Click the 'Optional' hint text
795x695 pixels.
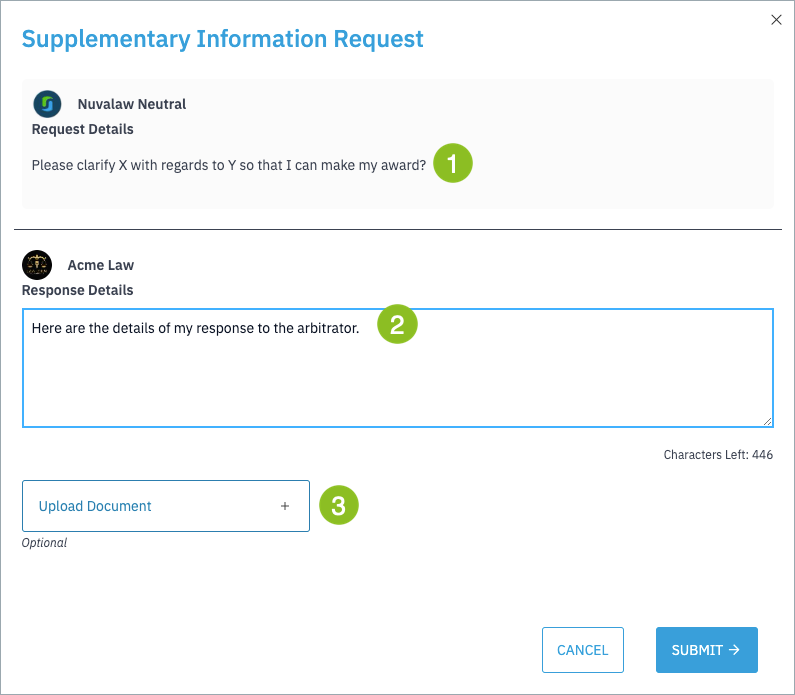[44, 543]
